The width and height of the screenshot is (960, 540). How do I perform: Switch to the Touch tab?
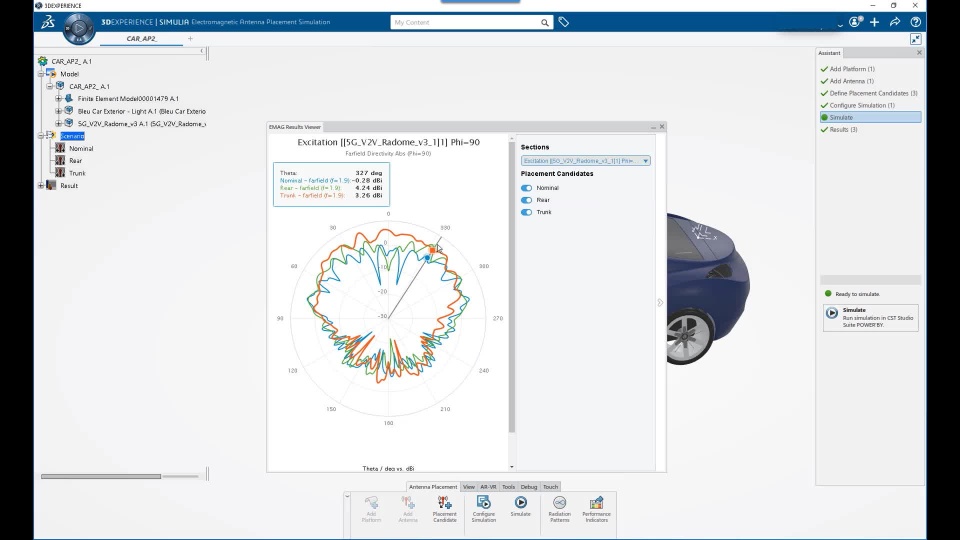pos(550,487)
